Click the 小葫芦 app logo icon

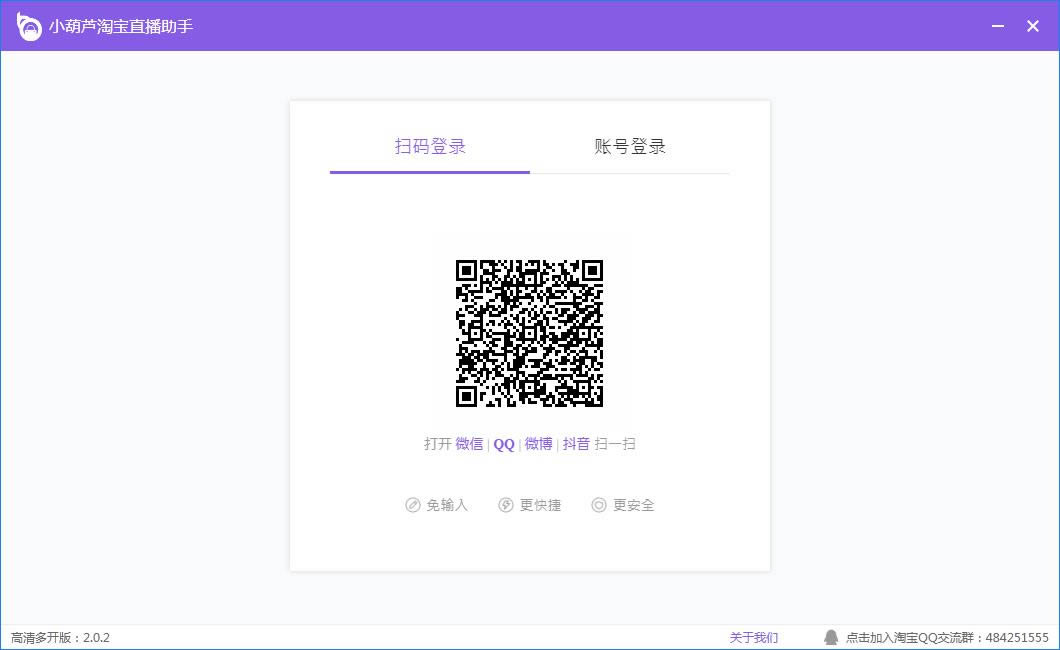click(x=28, y=26)
